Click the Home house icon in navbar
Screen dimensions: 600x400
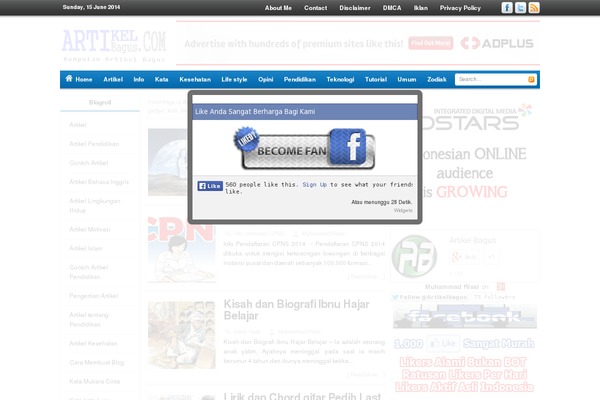pos(69,78)
